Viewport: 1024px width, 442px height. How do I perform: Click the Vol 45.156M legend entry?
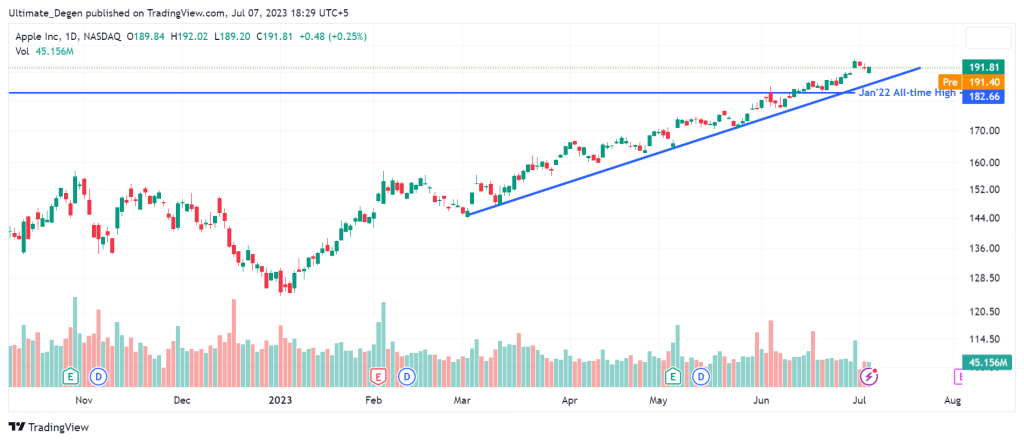click(x=44, y=51)
